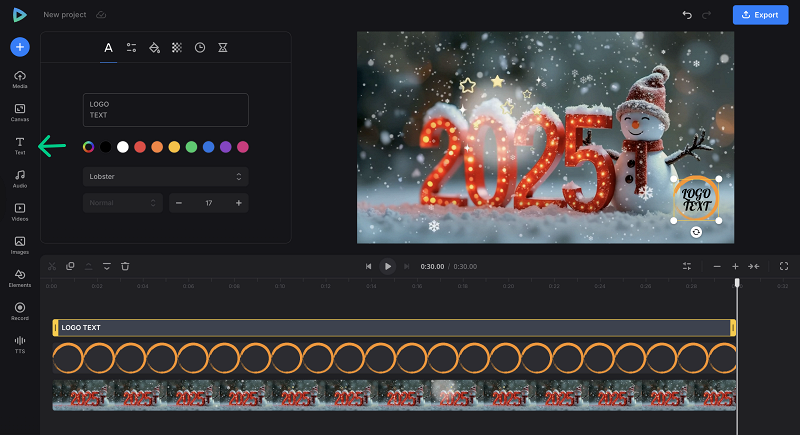Viewport: 800px width, 435px height.
Task: Click the font size value 17
Action: pos(209,203)
